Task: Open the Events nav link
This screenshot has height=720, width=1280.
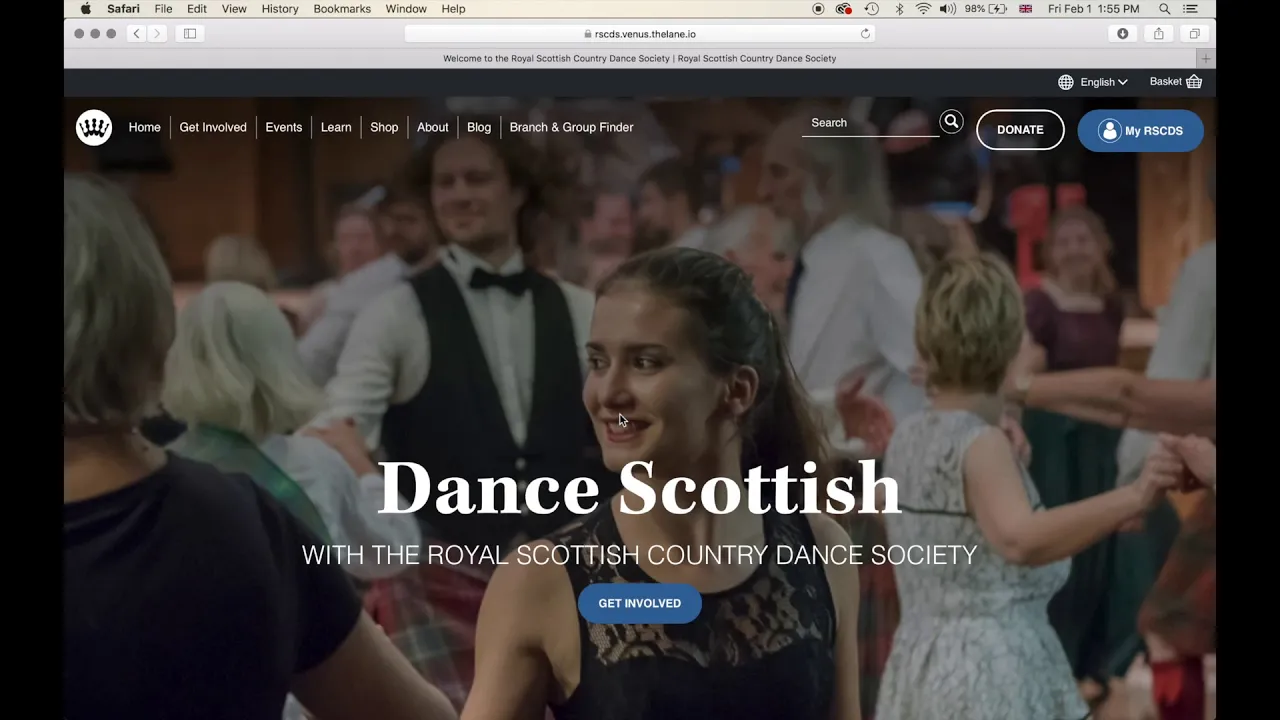Action: [x=284, y=127]
